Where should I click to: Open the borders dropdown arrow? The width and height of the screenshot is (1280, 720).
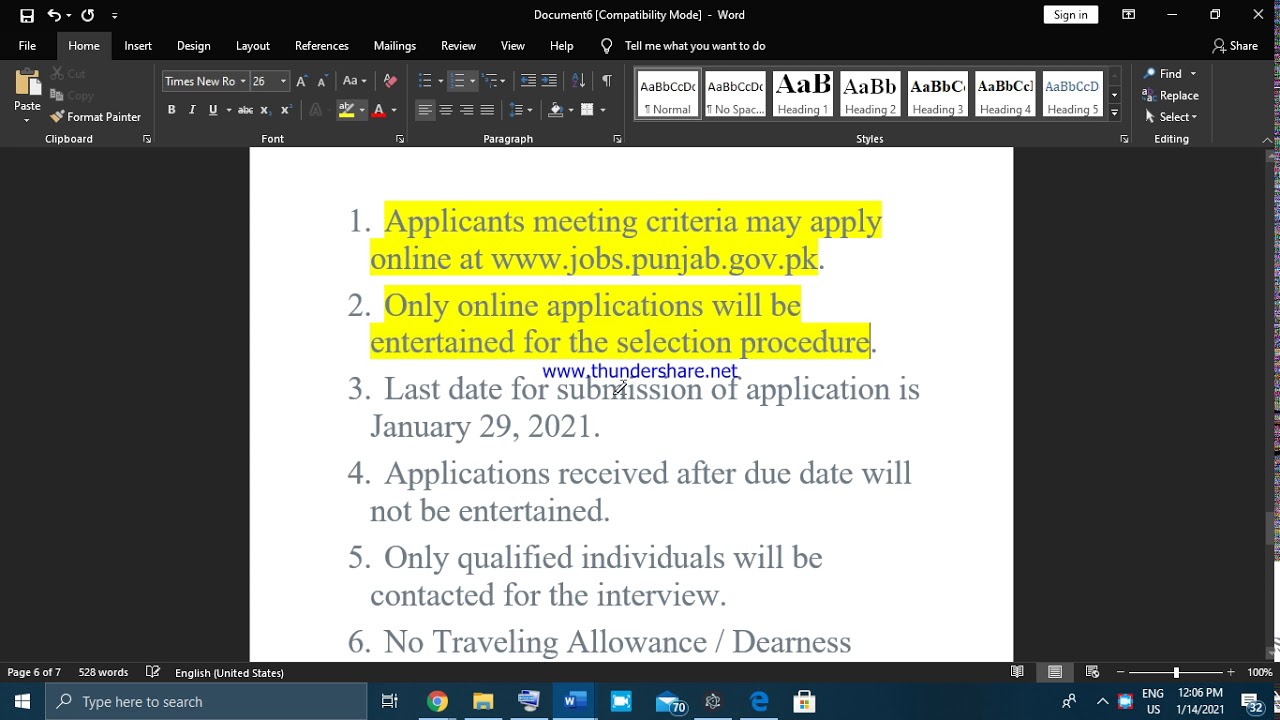[602, 110]
